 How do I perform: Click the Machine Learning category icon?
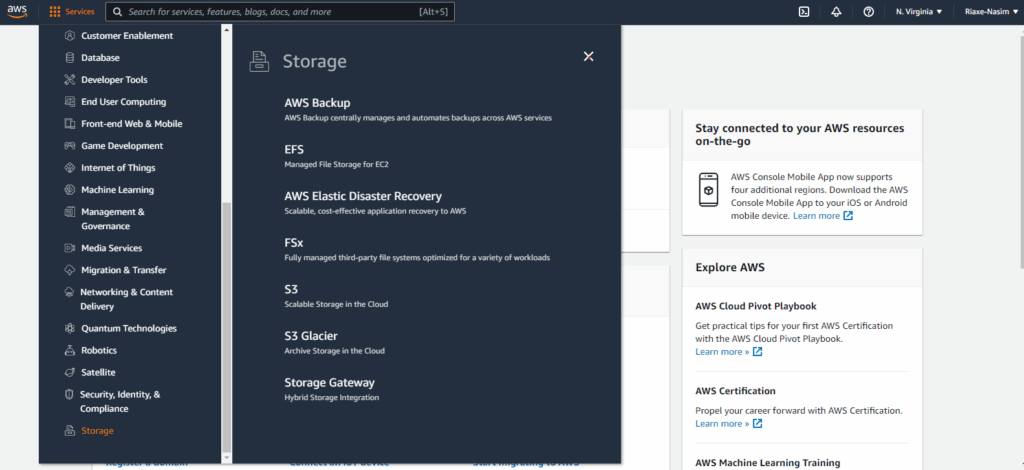coord(69,190)
